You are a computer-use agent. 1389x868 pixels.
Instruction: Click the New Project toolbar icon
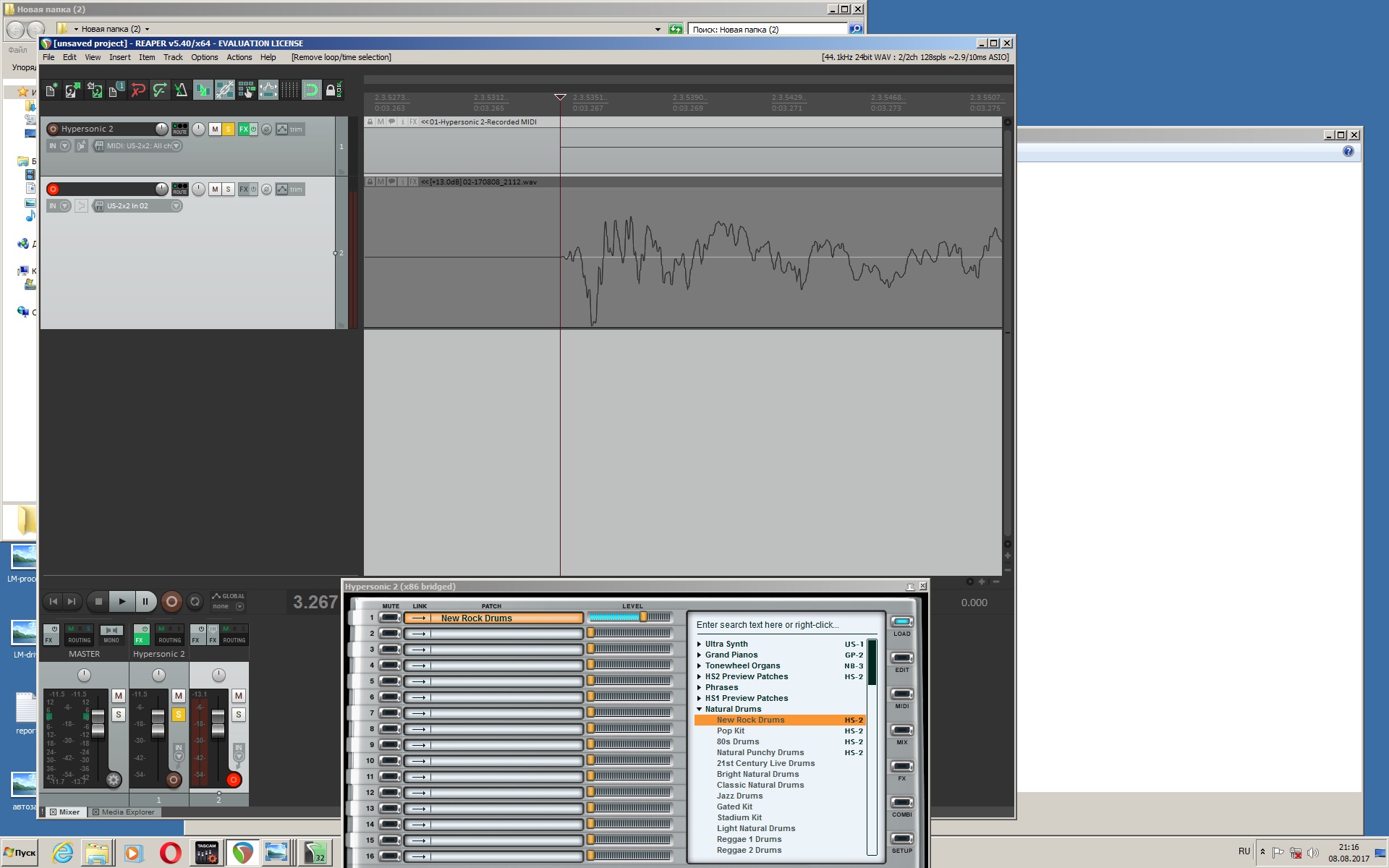click(x=51, y=90)
